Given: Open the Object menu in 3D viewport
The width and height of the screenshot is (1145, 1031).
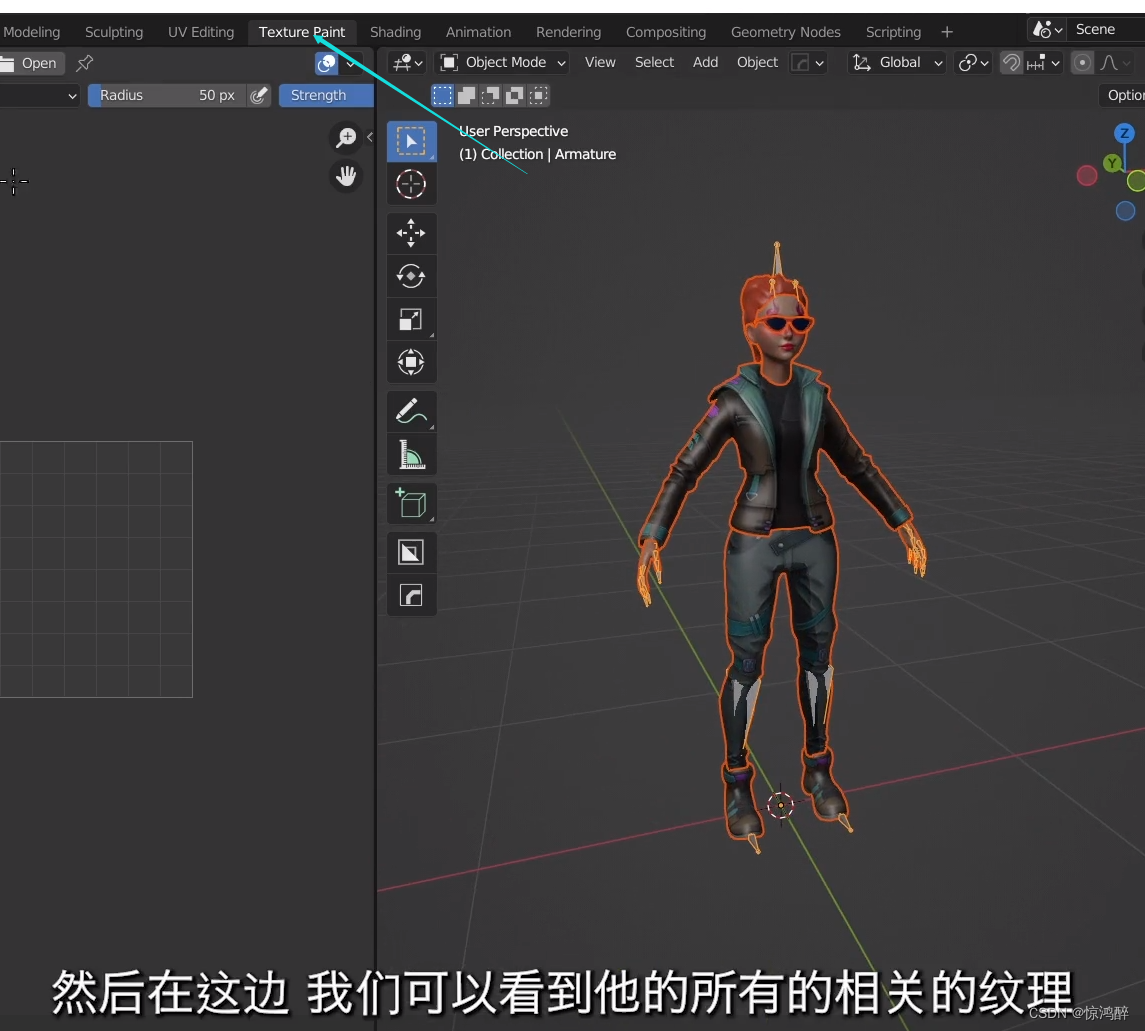Looking at the screenshot, I should 757,63.
